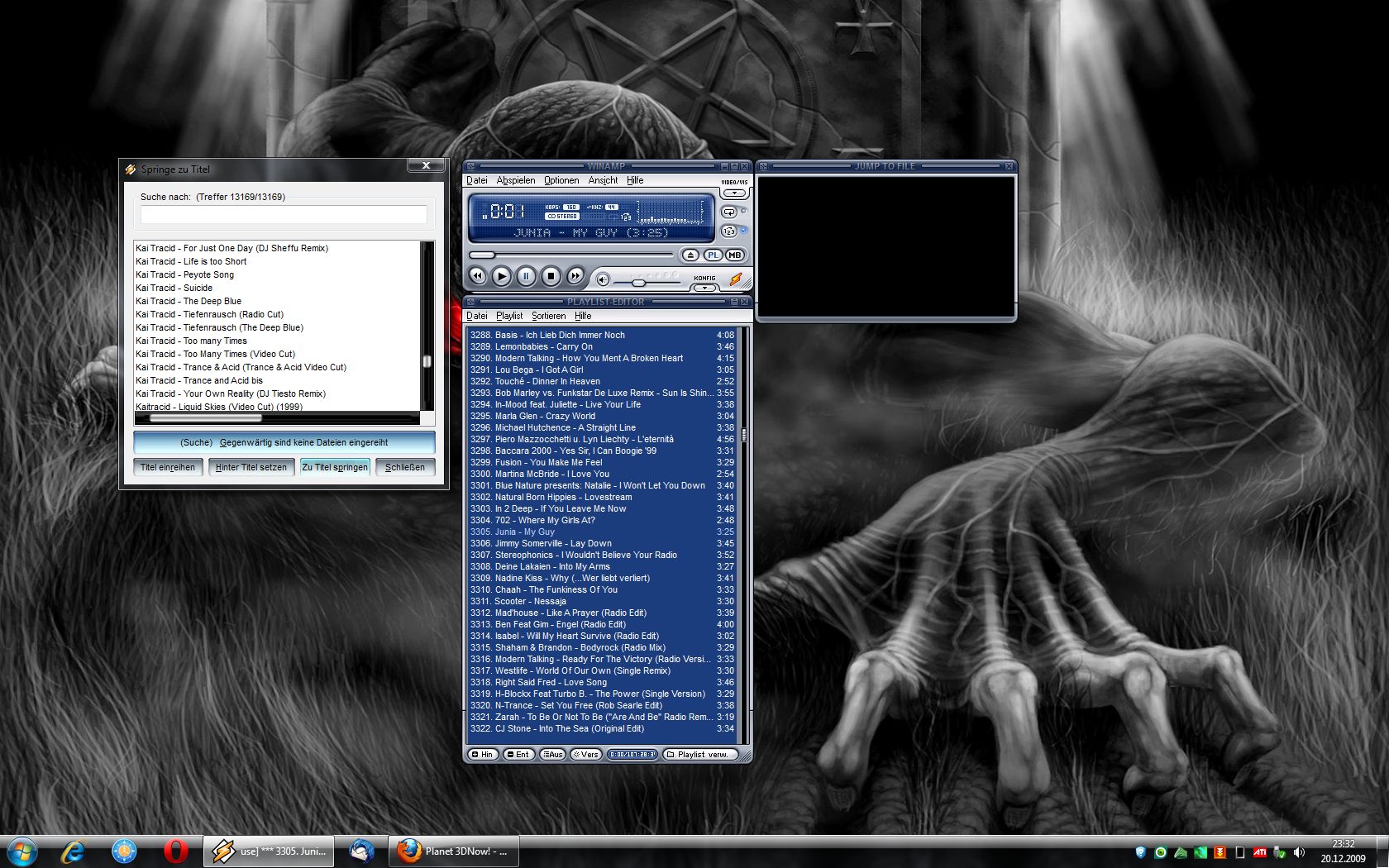Open the Sortieren menu in Playlist-Editor

click(x=549, y=316)
